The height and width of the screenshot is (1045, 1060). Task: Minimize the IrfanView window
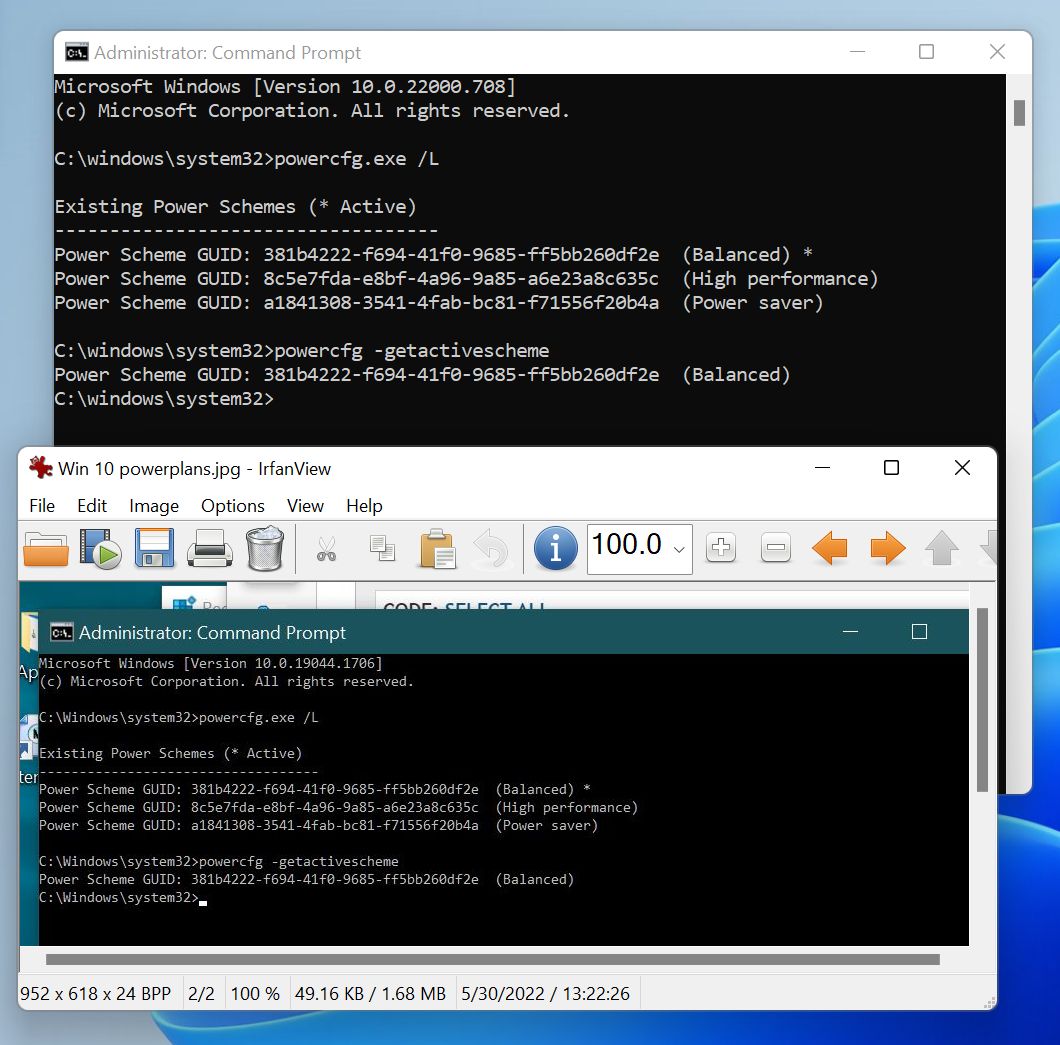click(x=822, y=468)
